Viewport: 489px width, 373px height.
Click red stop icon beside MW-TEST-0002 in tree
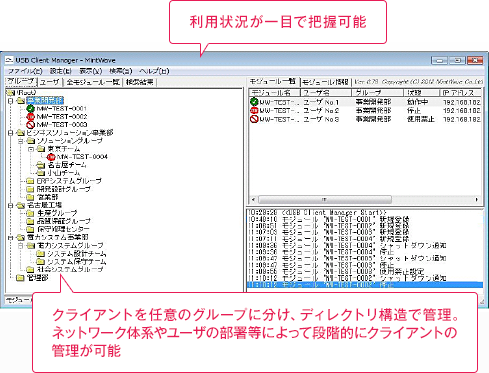tap(31, 117)
